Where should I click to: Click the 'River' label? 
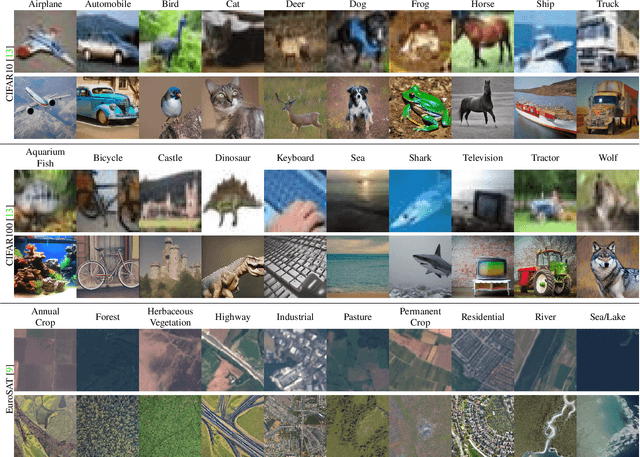coord(545,317)
